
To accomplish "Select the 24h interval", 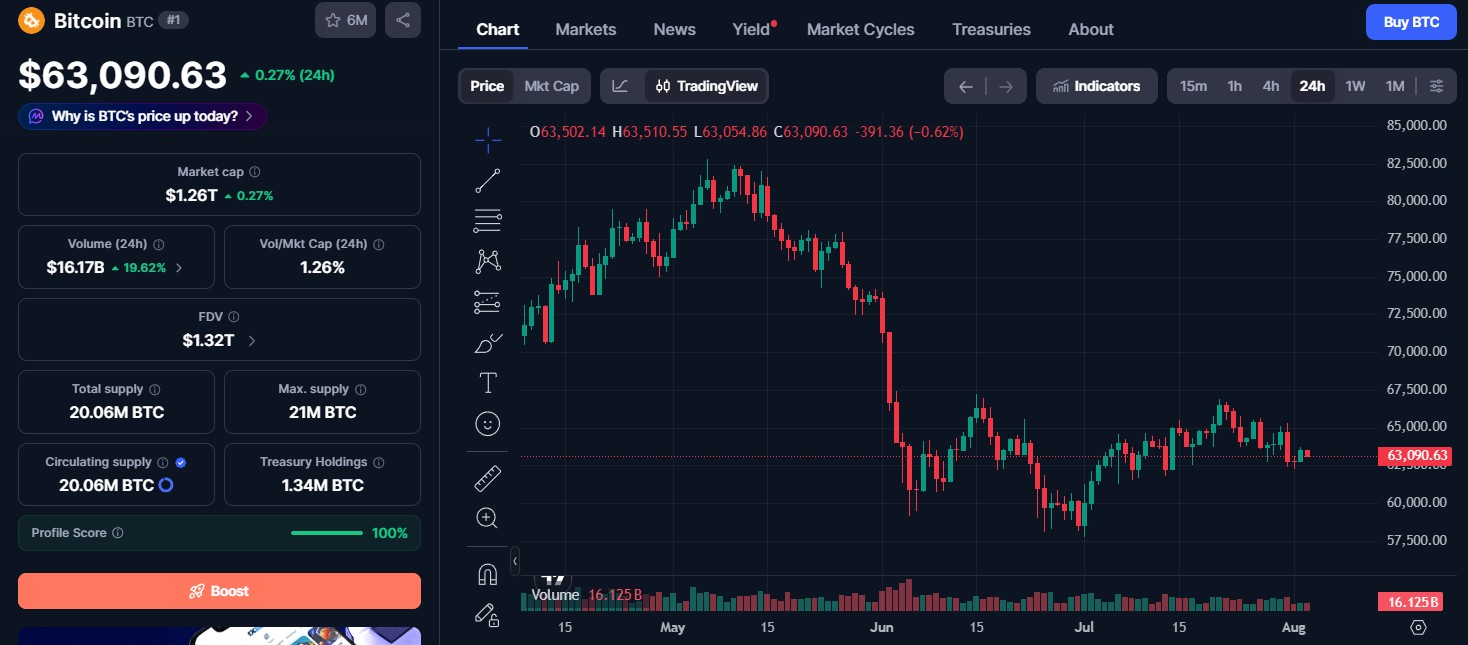I will point(1312,86).
